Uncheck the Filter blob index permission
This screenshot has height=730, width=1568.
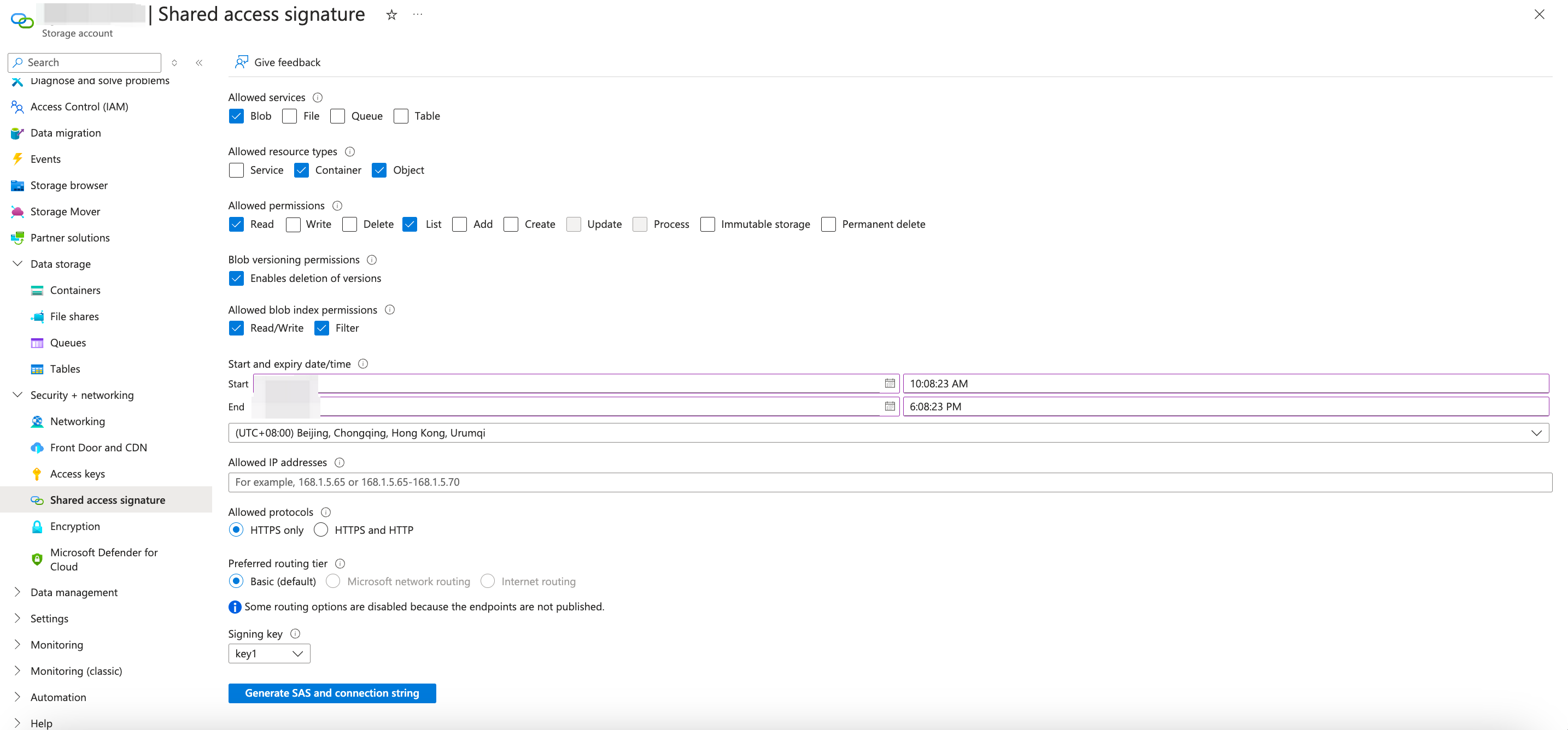click(x=321, y=328)
